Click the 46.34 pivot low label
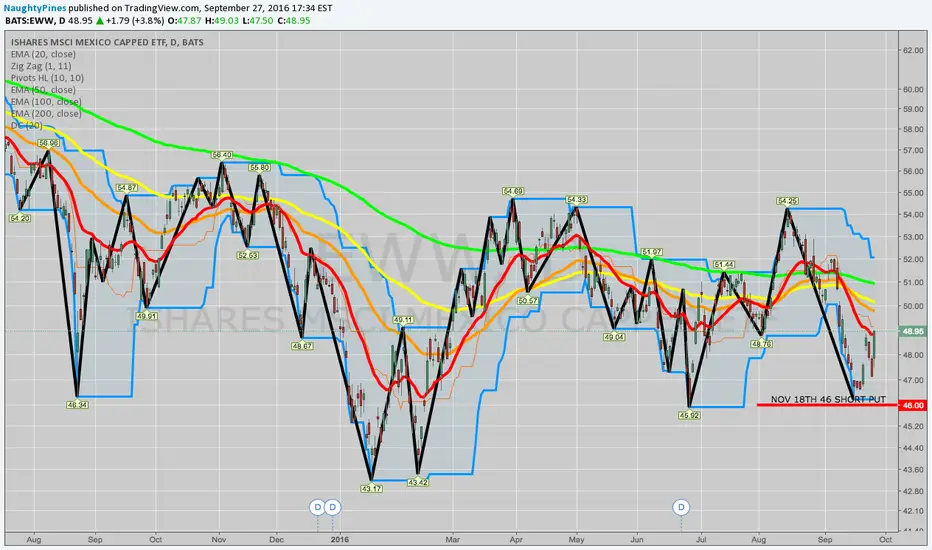The image size is (932, 550). coord(77,405)
